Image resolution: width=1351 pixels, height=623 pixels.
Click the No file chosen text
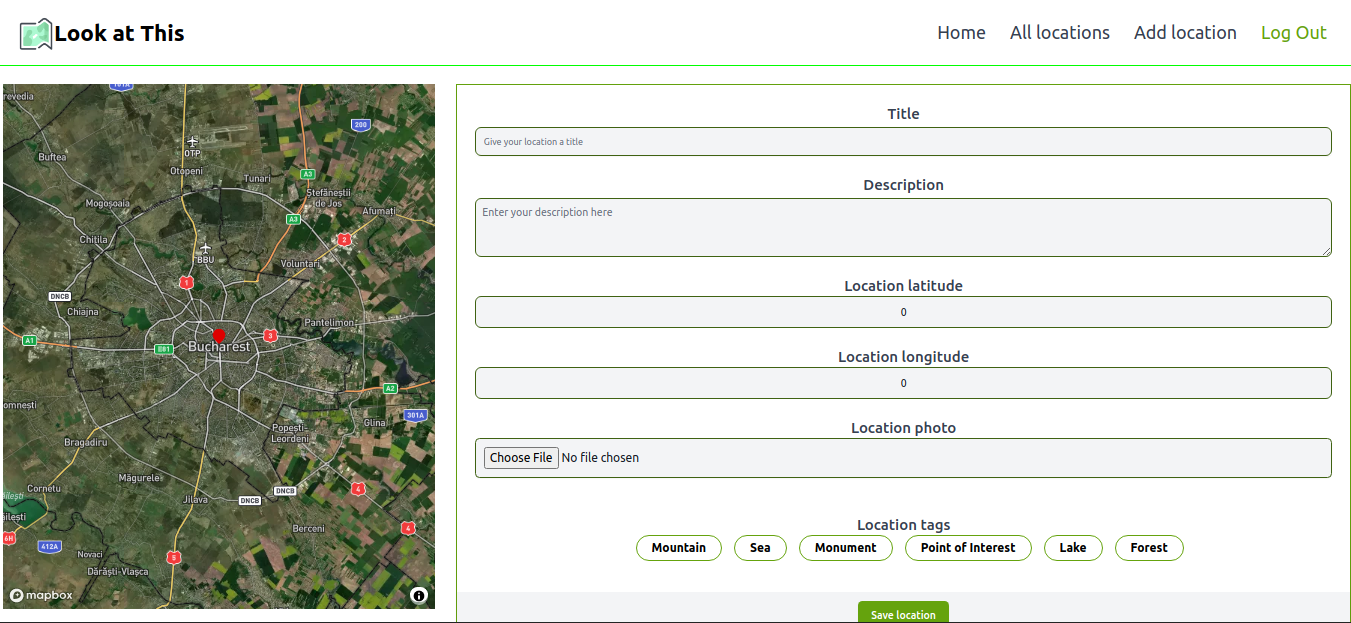[600, 458]
